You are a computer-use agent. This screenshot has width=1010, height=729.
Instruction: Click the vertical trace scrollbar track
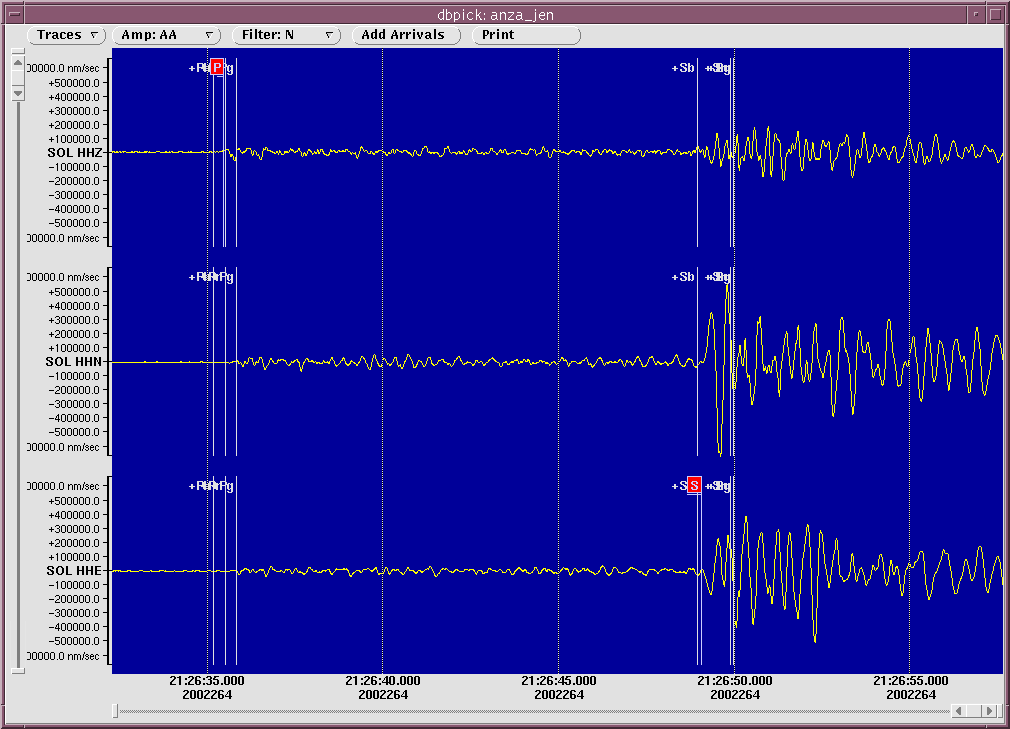coord(18,386)
